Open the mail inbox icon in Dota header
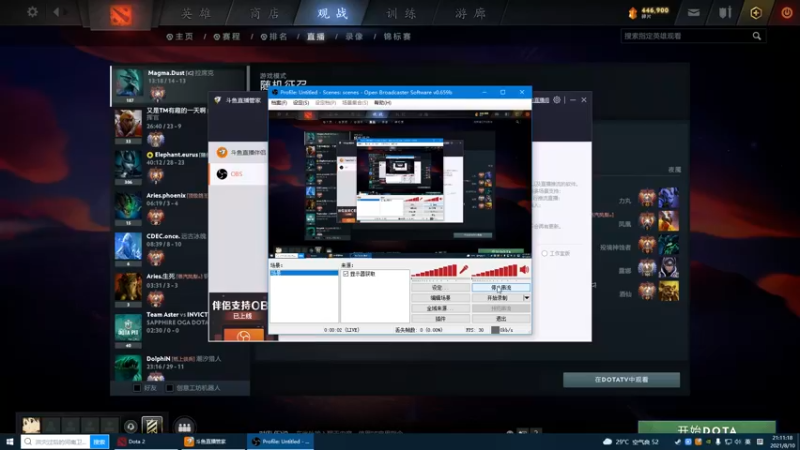The width and height of the screenshot is (800, 450). tap(693, 13)
